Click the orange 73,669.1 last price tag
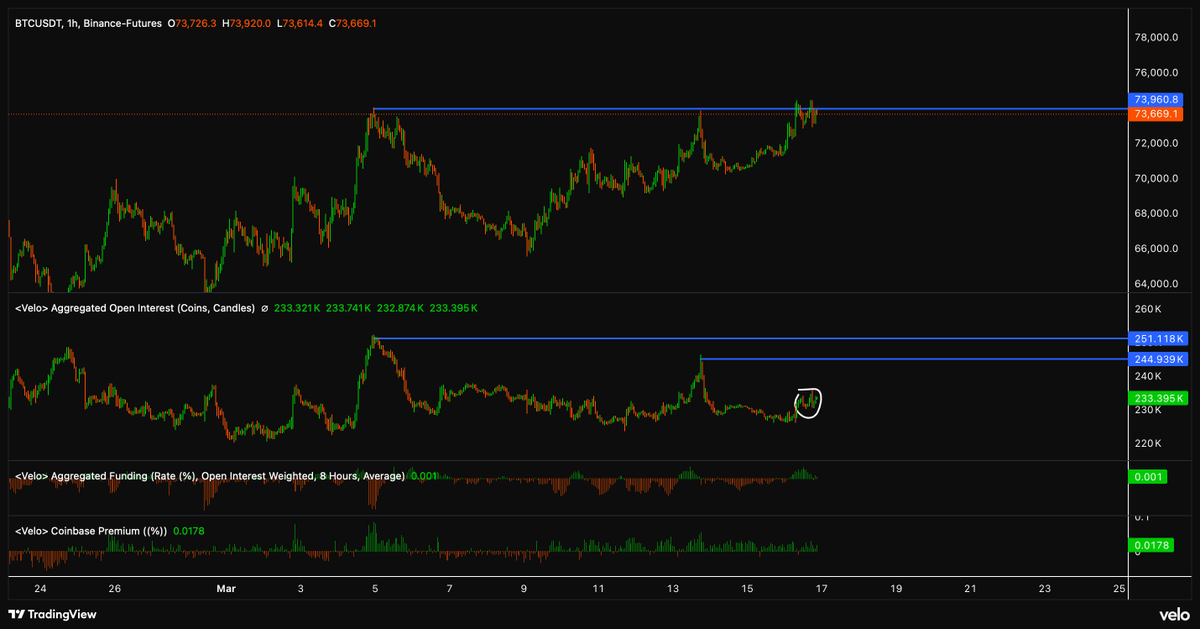Image resolution: width=1200 pixels, height=629 pixels. [x=1157, y=114]
